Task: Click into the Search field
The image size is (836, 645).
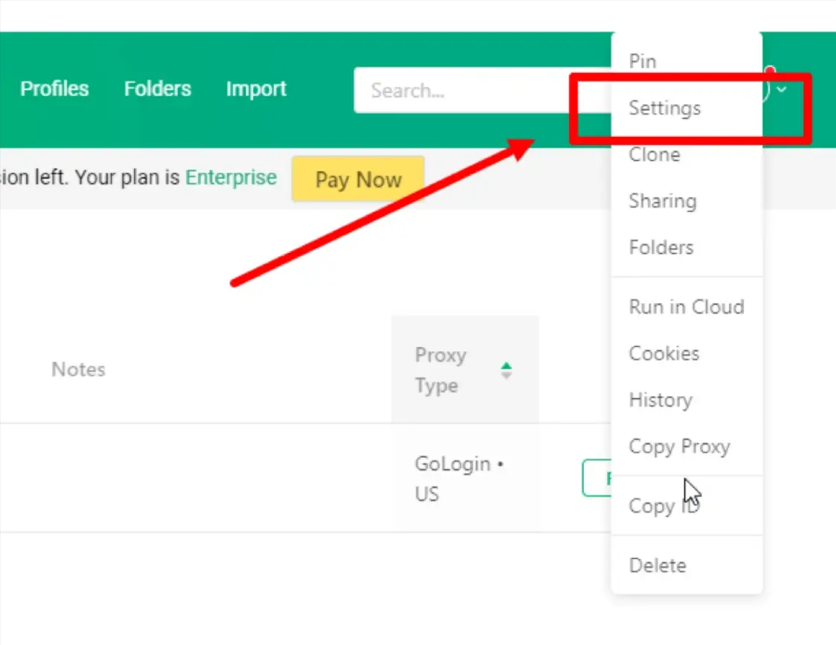Action: [460, 91]
